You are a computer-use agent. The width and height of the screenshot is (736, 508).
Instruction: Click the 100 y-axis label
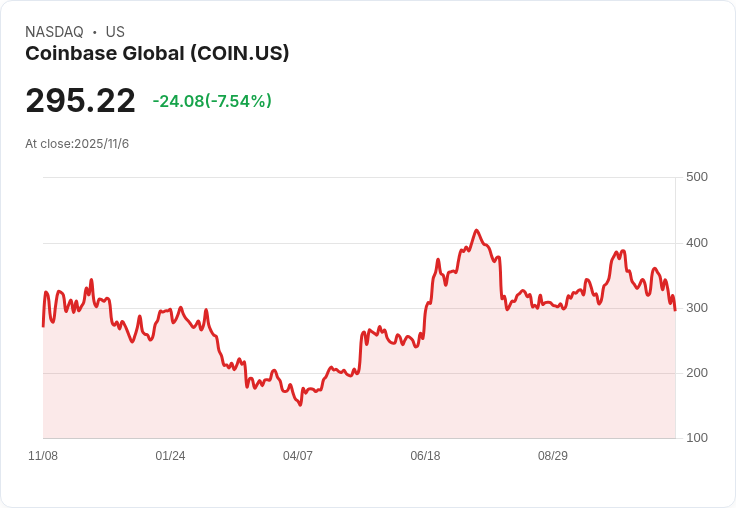coord(696,438)
